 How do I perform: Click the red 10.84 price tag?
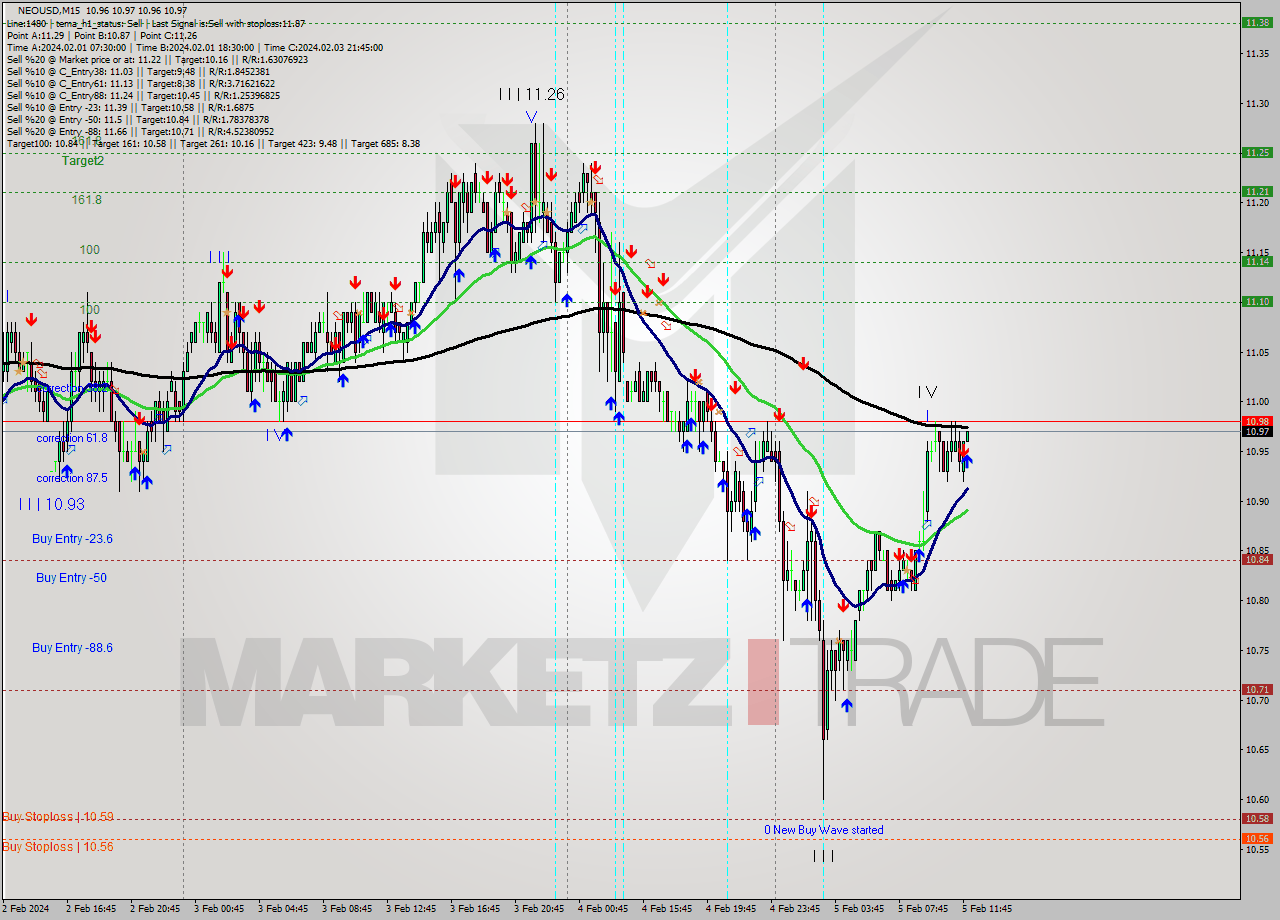(1256, 559)
